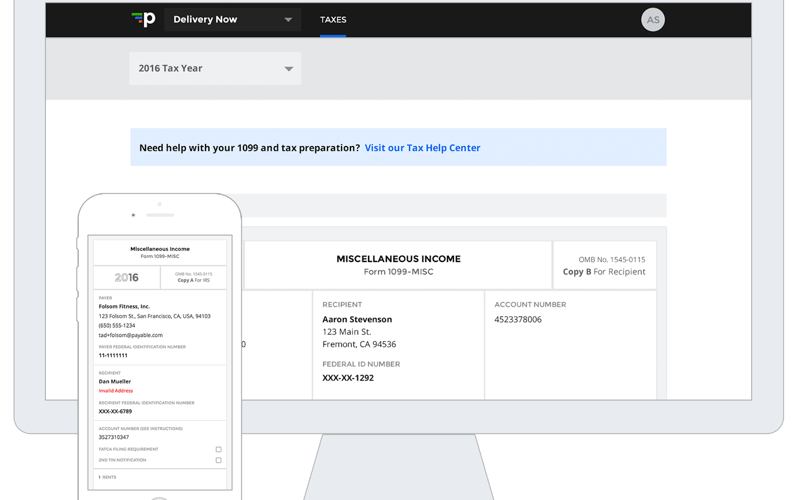Check 2nd TIN notification box on phone
The width and height of the screenshot is (800, 500).
[x=218, y=460]
